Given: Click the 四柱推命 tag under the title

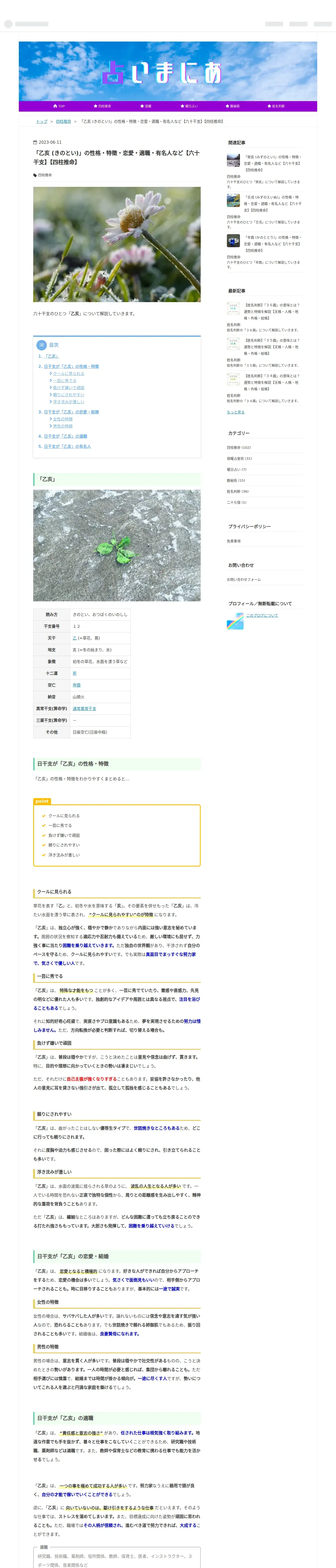Looking at the screenshot, I should (44, 175).
